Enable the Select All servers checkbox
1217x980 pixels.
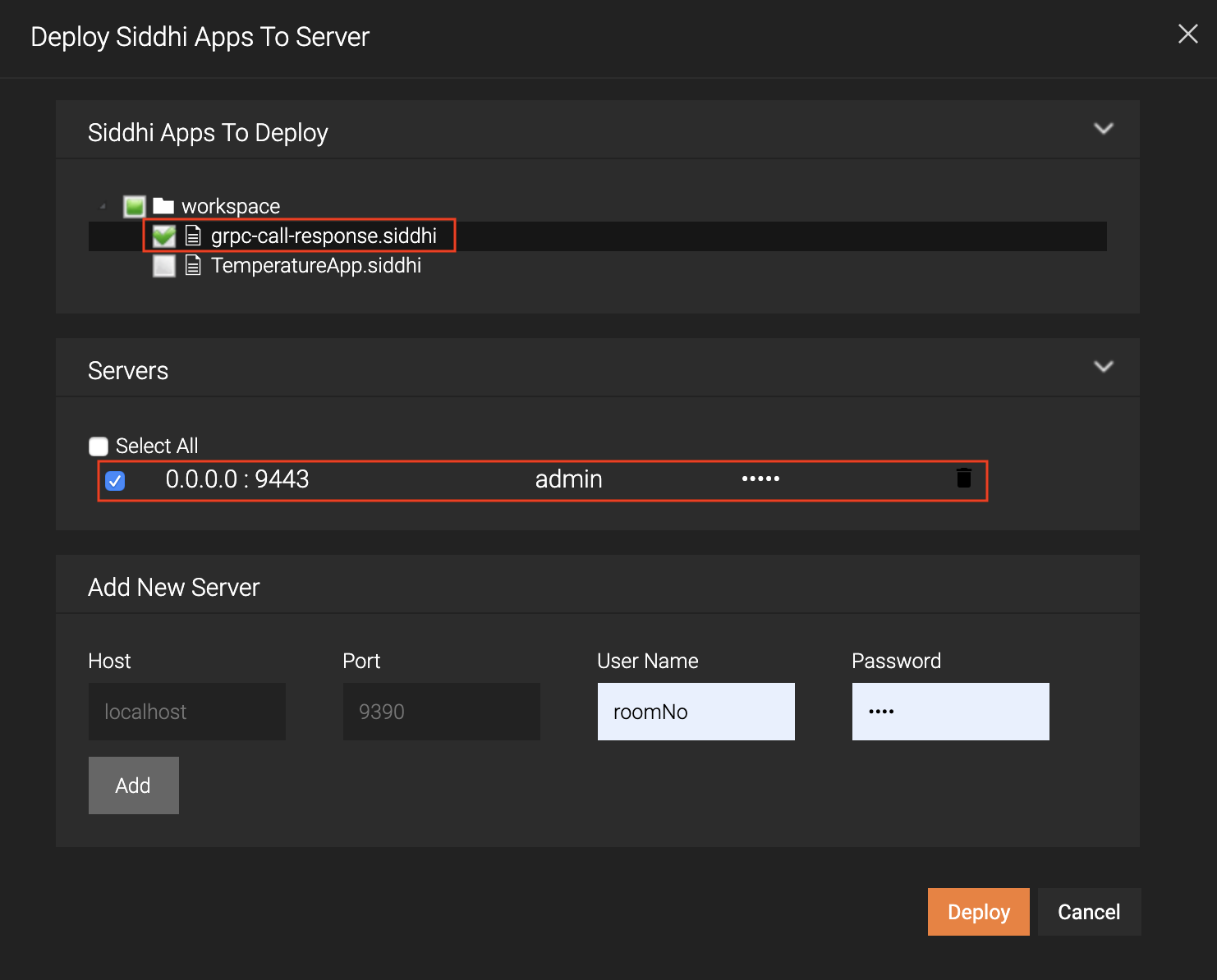[x=99, y=446]
